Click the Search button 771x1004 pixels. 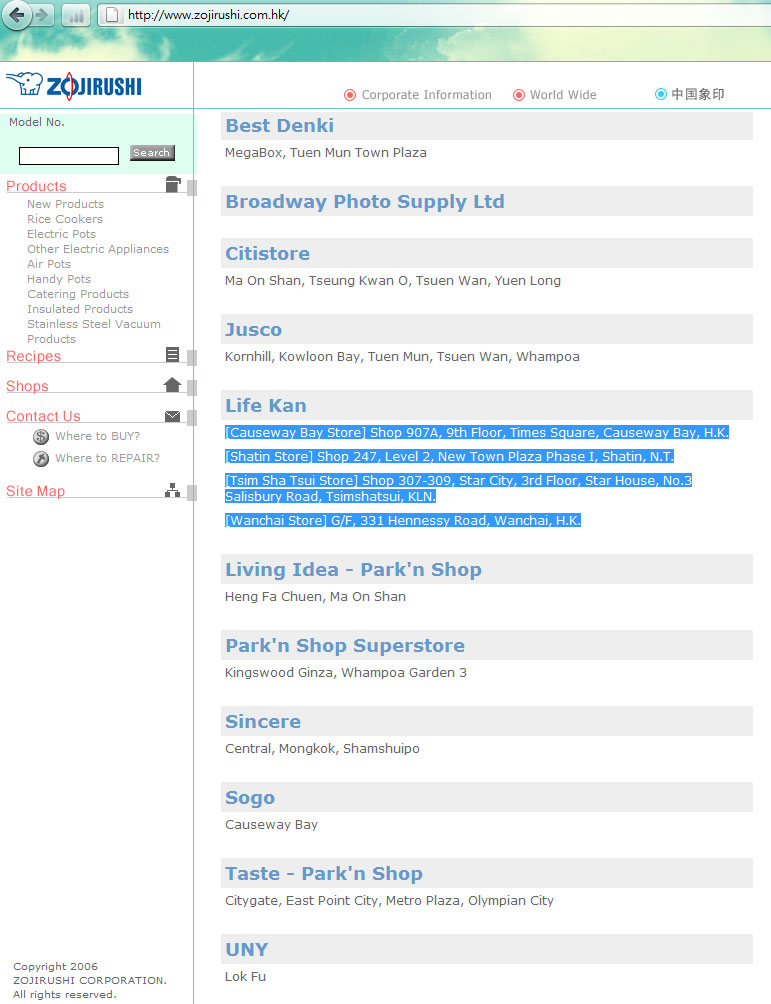point(152,152)
